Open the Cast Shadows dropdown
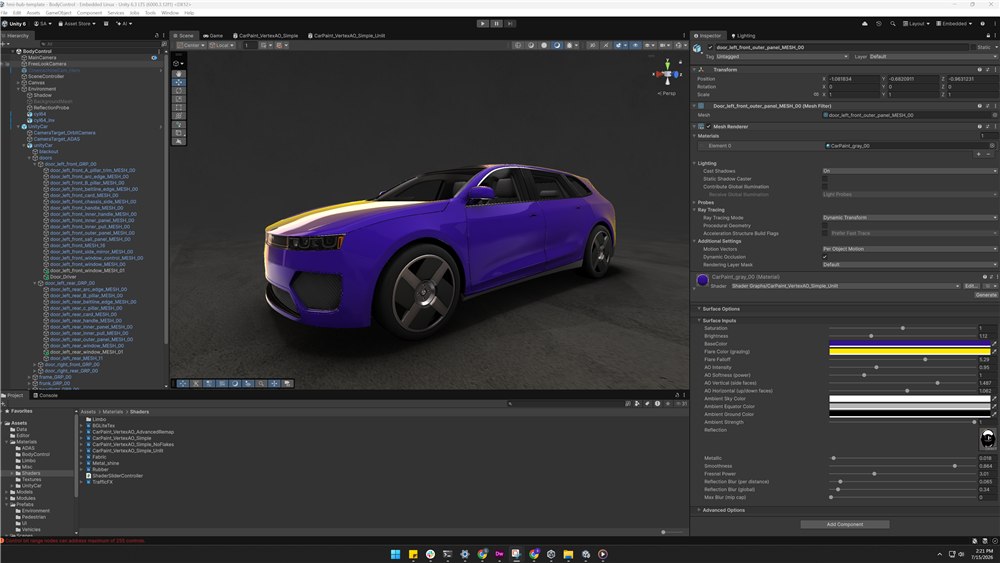The width and height of the screenshot is (1000, 563). (x=909, y=171)
